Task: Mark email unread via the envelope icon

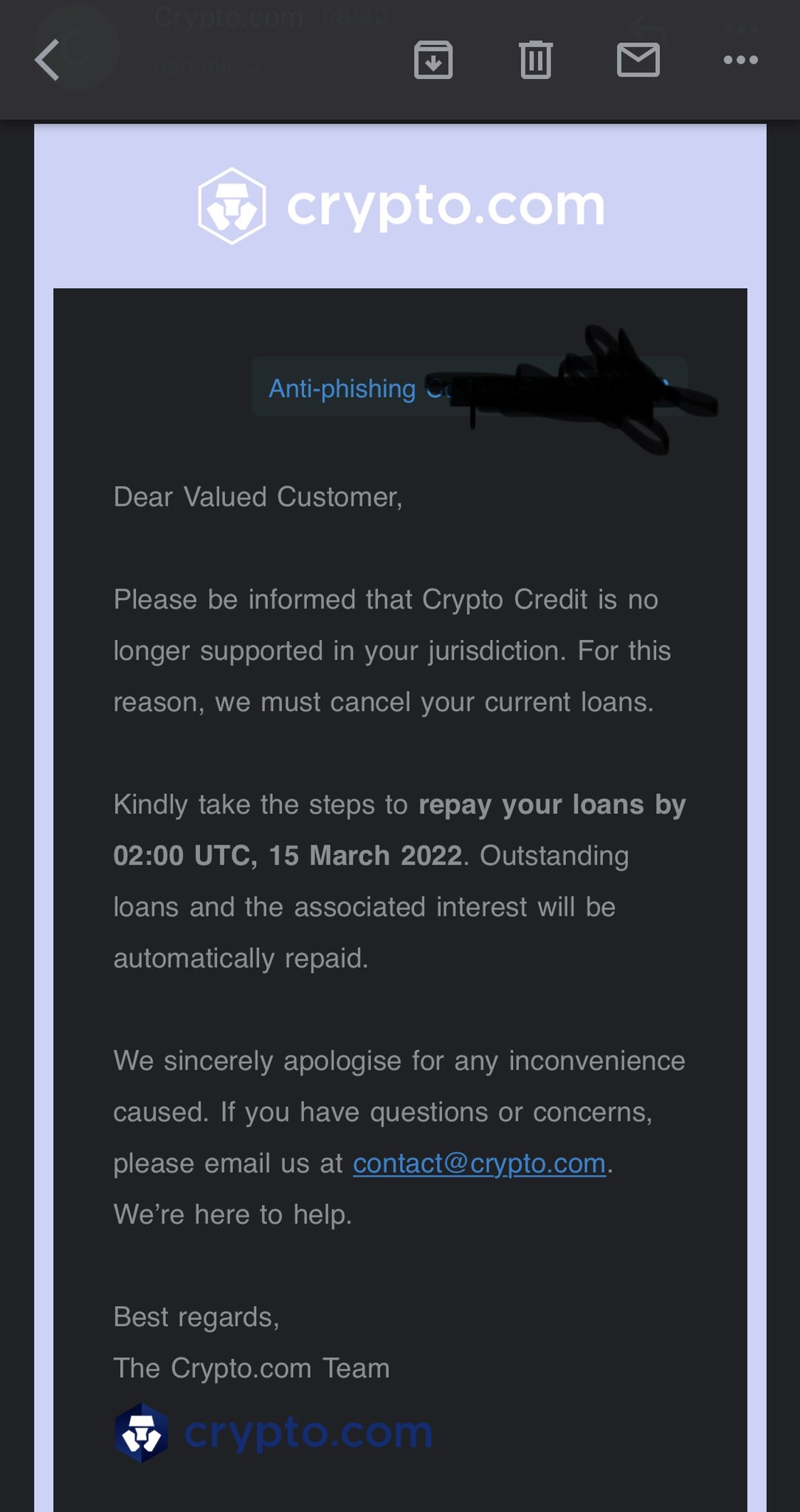Action: (x=638, y=60)
